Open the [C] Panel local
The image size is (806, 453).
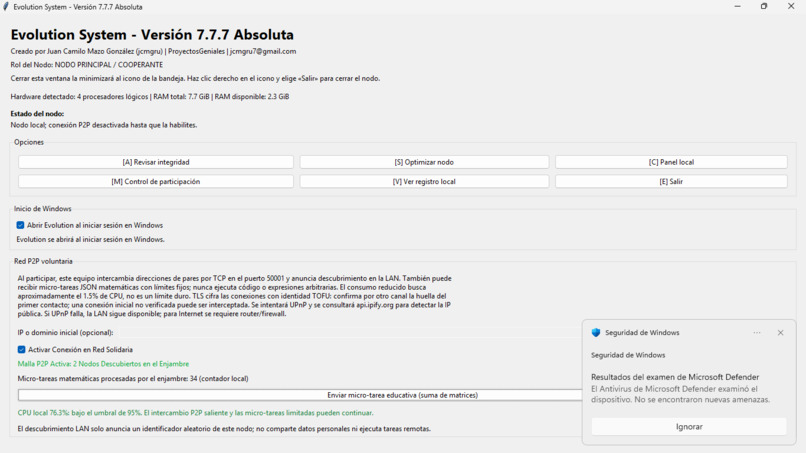click(671, 162)
